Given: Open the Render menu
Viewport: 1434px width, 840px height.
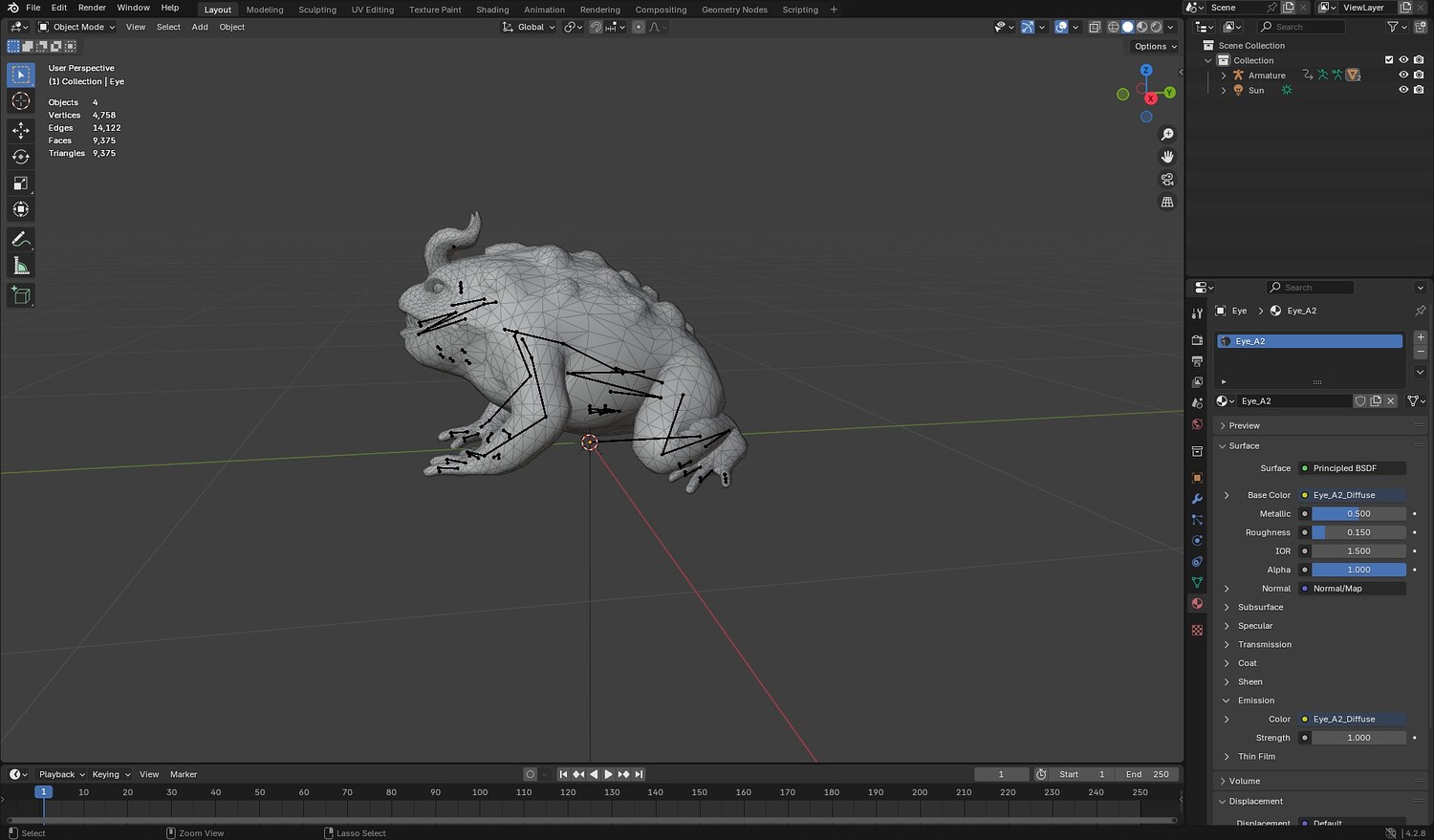Looking at the screenshot, I should point(92,8).
